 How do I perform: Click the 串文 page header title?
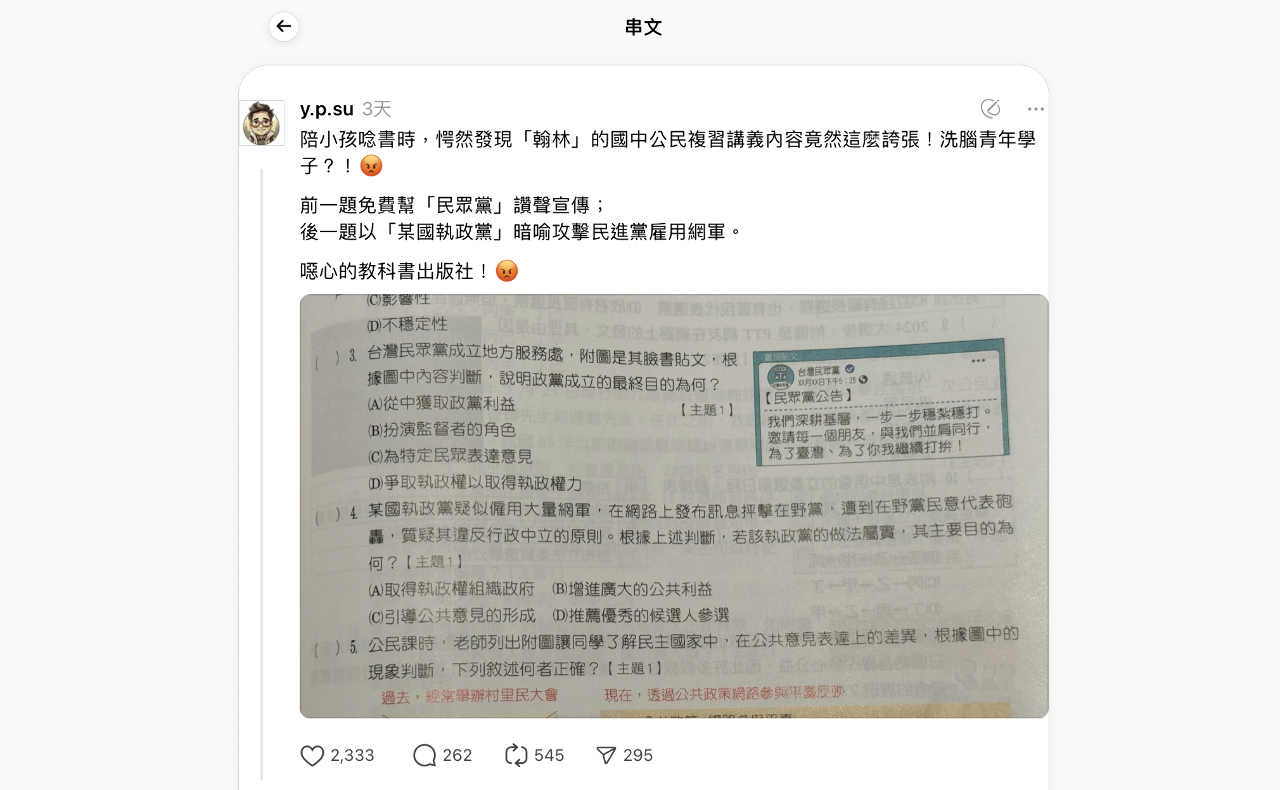point(644,27)
